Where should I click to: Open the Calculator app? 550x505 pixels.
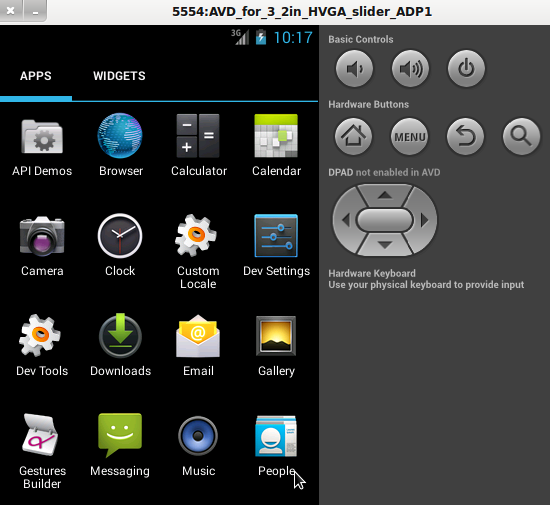198,145
